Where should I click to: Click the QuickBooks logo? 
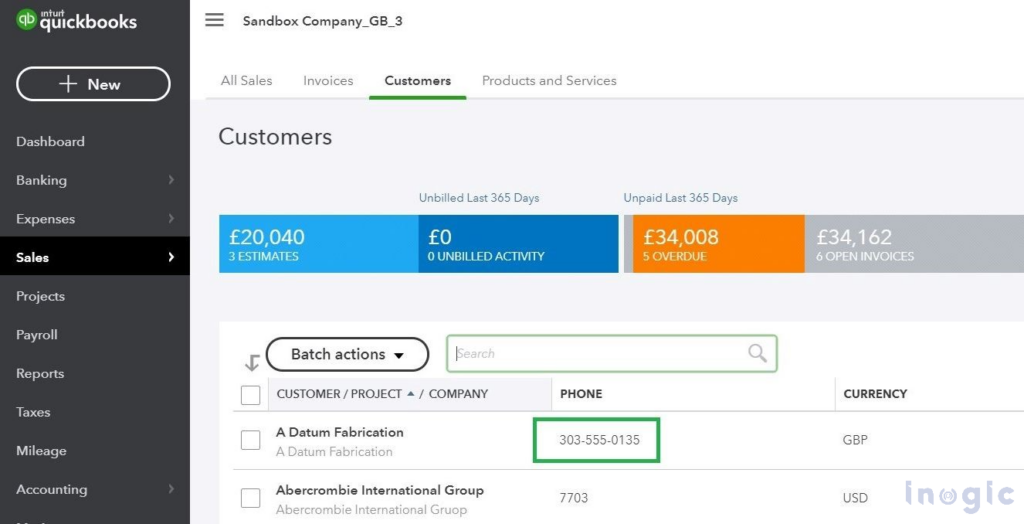tap(76, 20)
